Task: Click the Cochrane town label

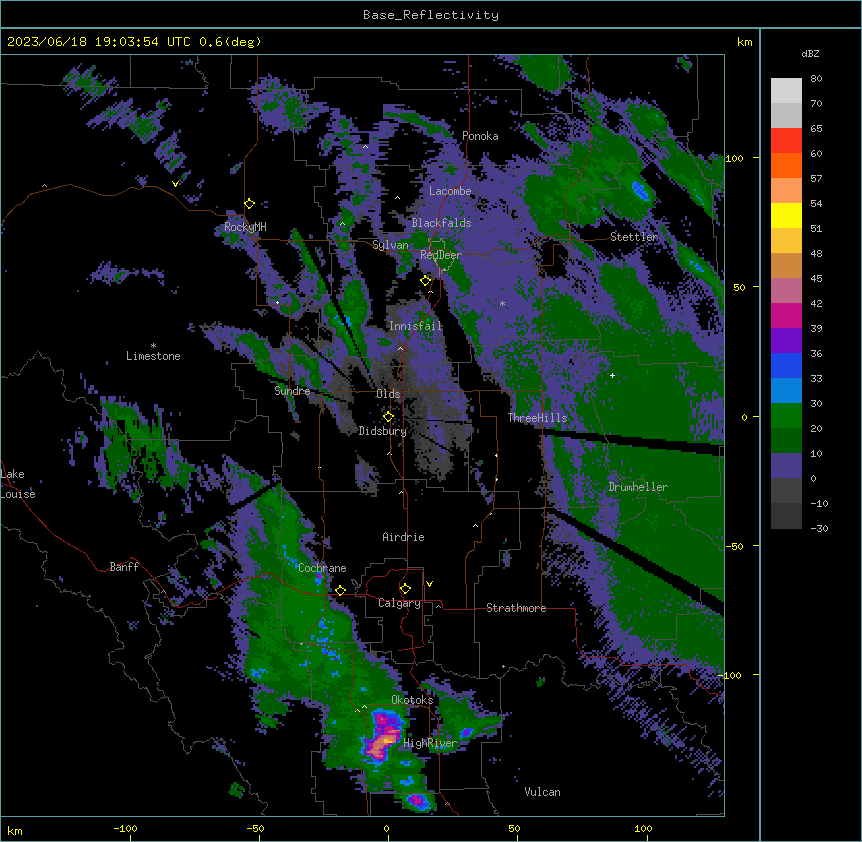Action: point(322,568)
